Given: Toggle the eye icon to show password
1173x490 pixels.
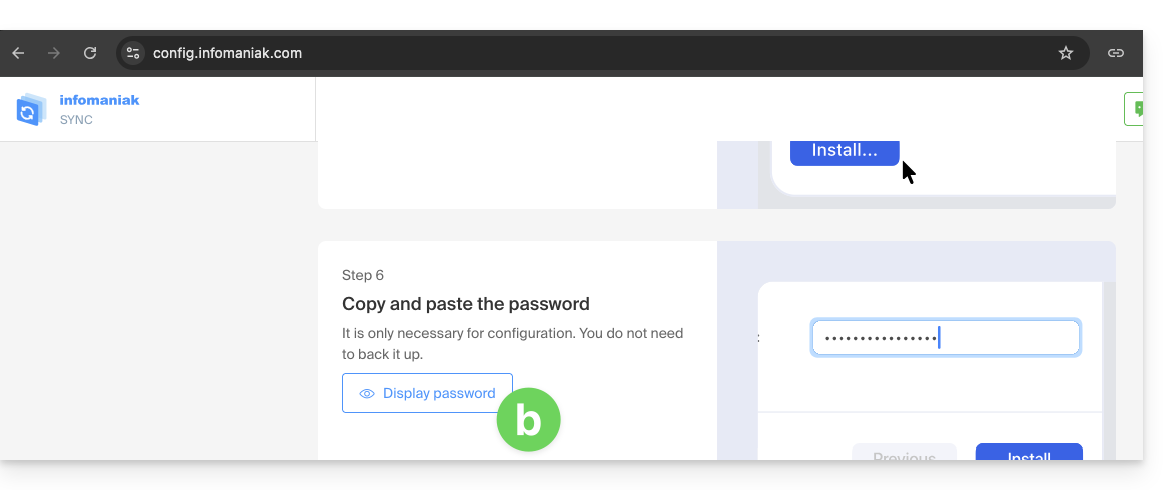Looking at the screenshot, I should click(x=367, y=394).
